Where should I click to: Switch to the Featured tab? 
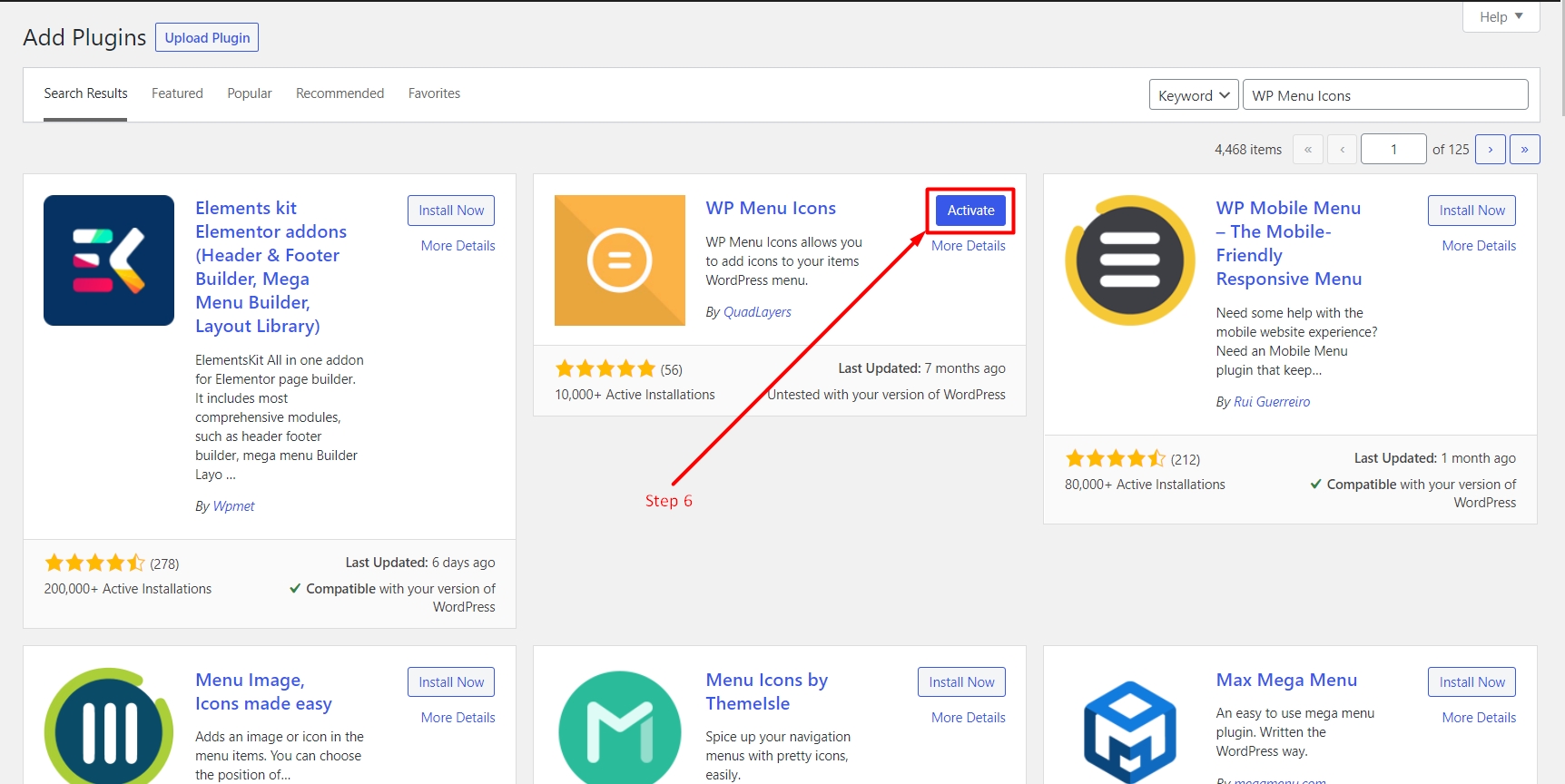[177, 93]
